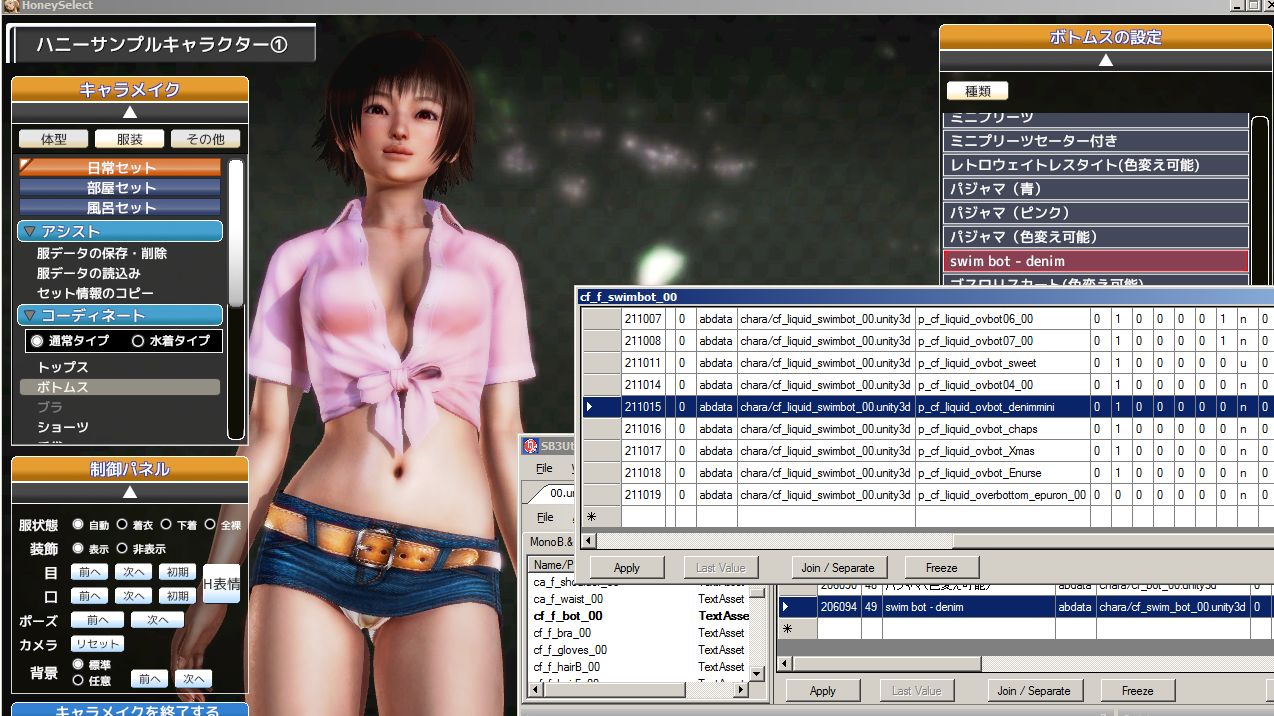The image size is (1274, 716).
Task: Select the 通常タイプ radio button
Action: (x=37, y=341)
